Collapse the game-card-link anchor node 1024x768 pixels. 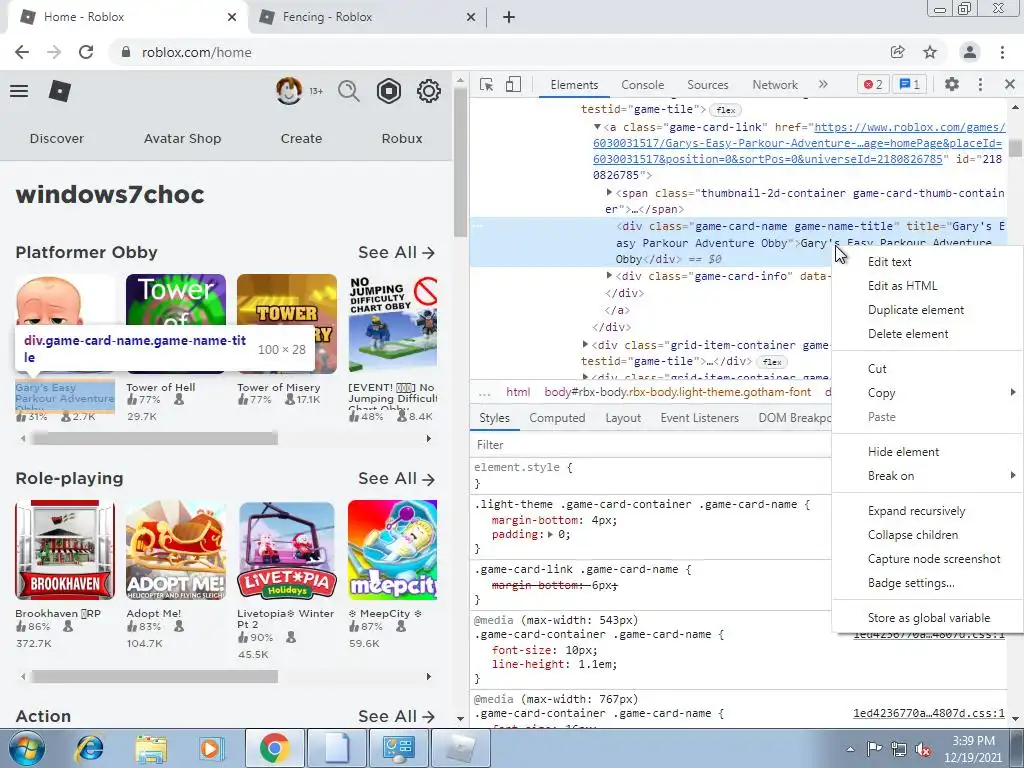597,127
